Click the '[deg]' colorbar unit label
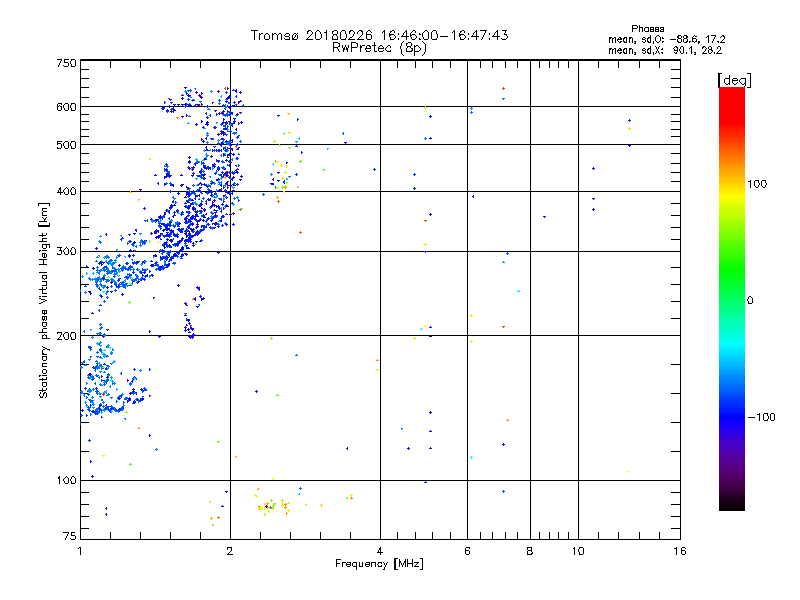The height and width of the screenshot is (600, 800). point(734,80)
